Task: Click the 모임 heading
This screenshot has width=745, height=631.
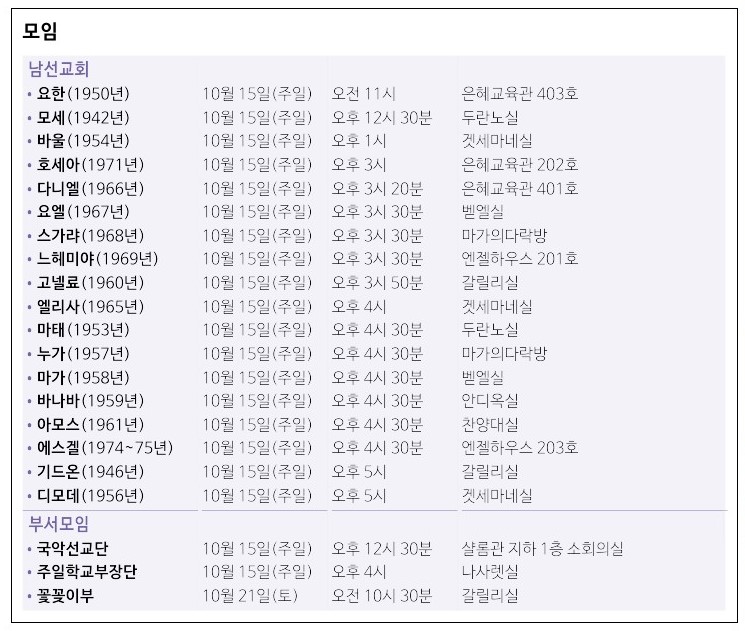Action: tap(41, 31)
